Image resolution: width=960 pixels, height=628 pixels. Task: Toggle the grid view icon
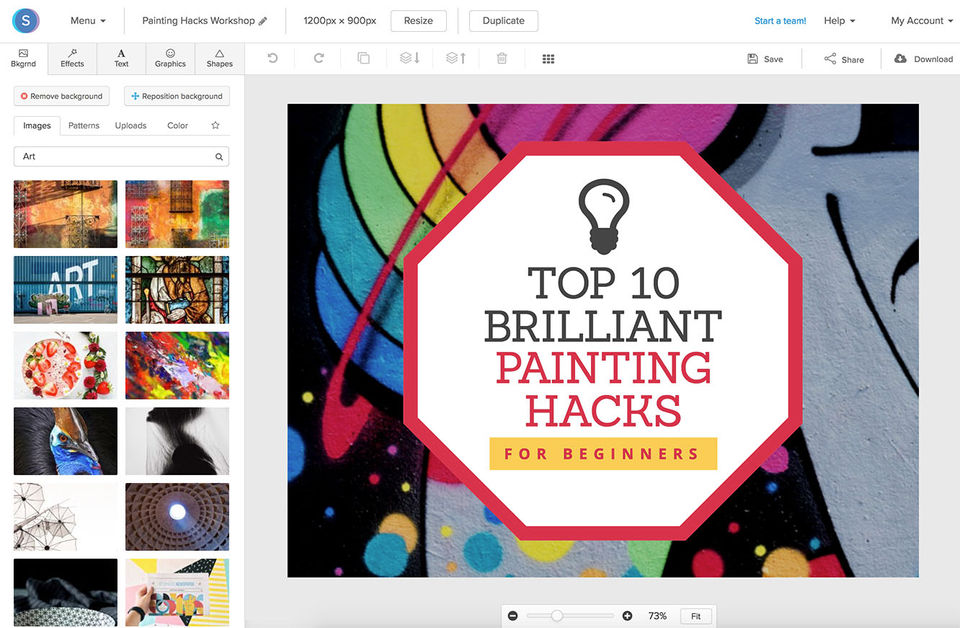[x=548, y=59]
